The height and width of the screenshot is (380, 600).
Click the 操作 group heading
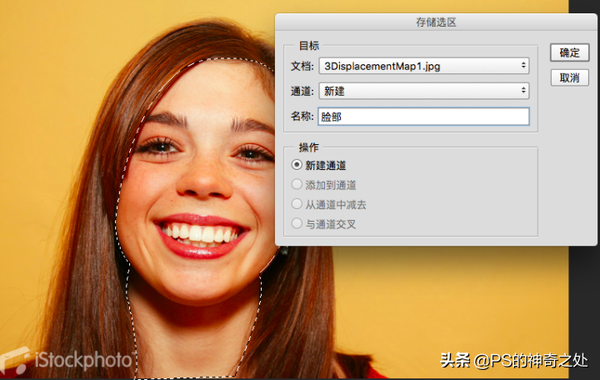click(308, 147)
